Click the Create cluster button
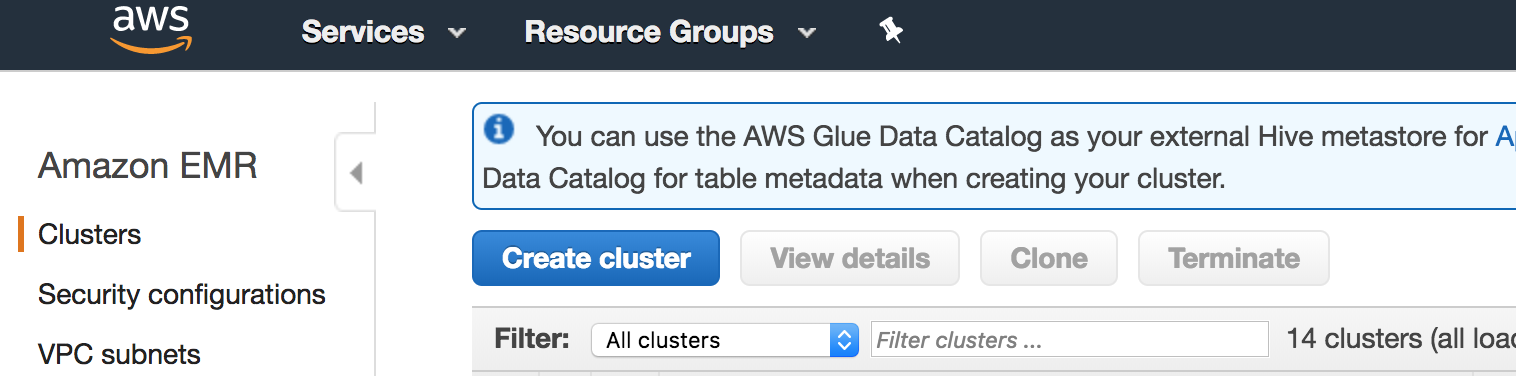The width and height of the screenshot is (1516, 376). tap(596, 258)
